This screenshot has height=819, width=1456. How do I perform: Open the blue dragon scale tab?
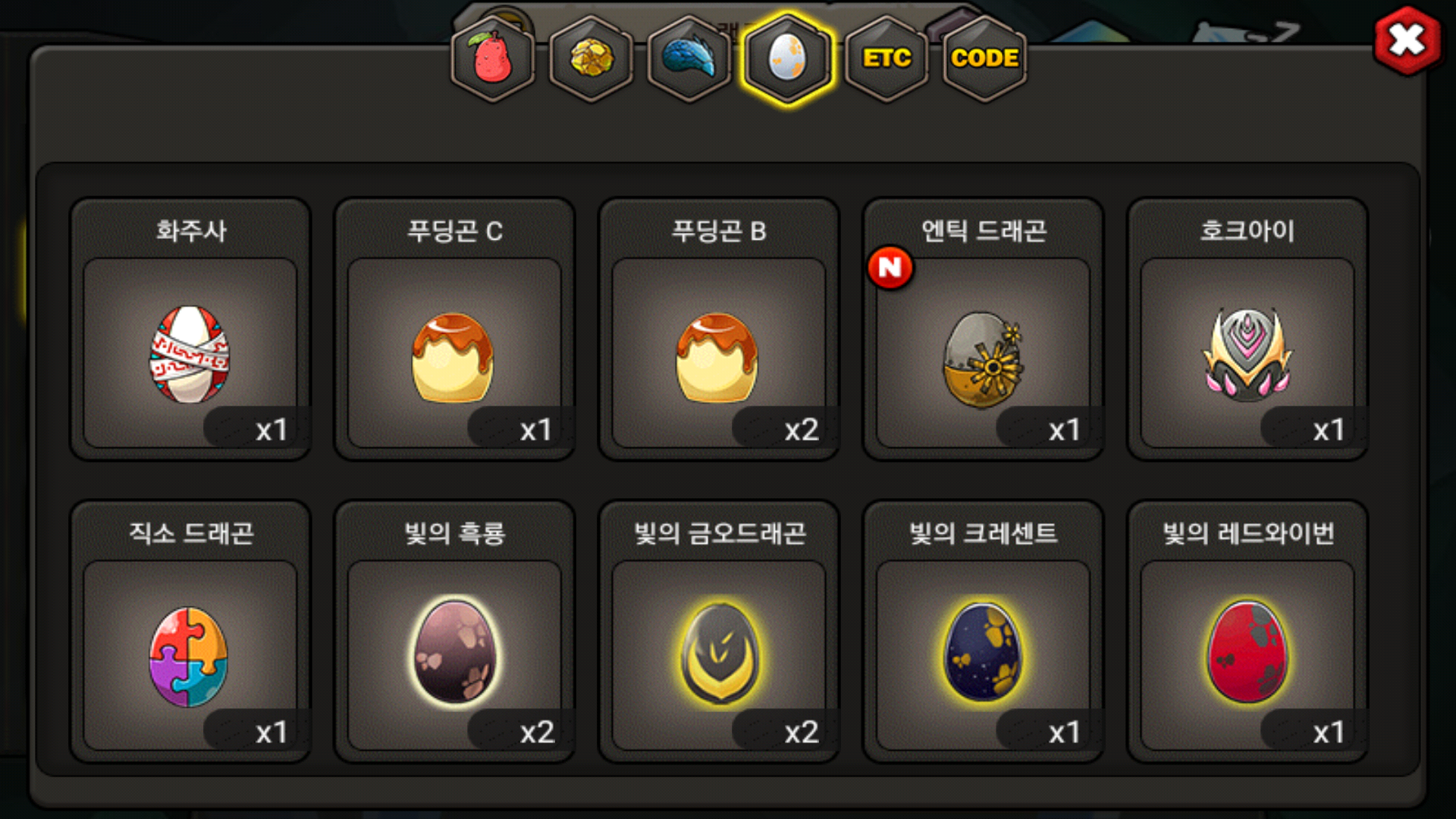pyautogui.click(x=689, y=58)
